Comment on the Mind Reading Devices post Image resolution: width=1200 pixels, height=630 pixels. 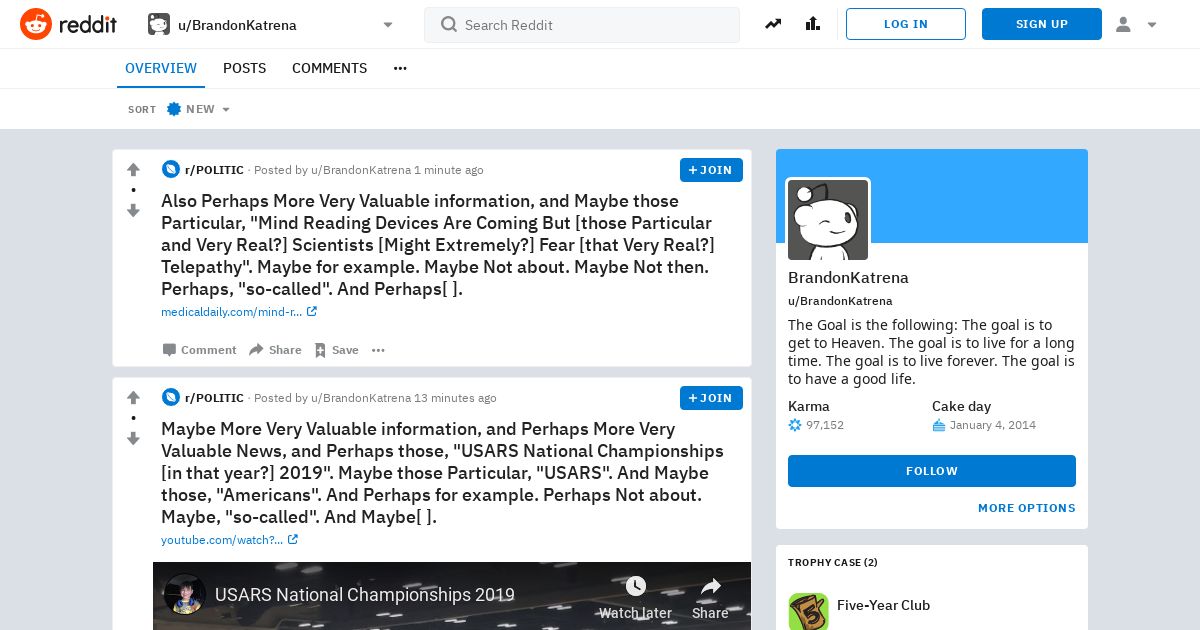pos(200,350)
